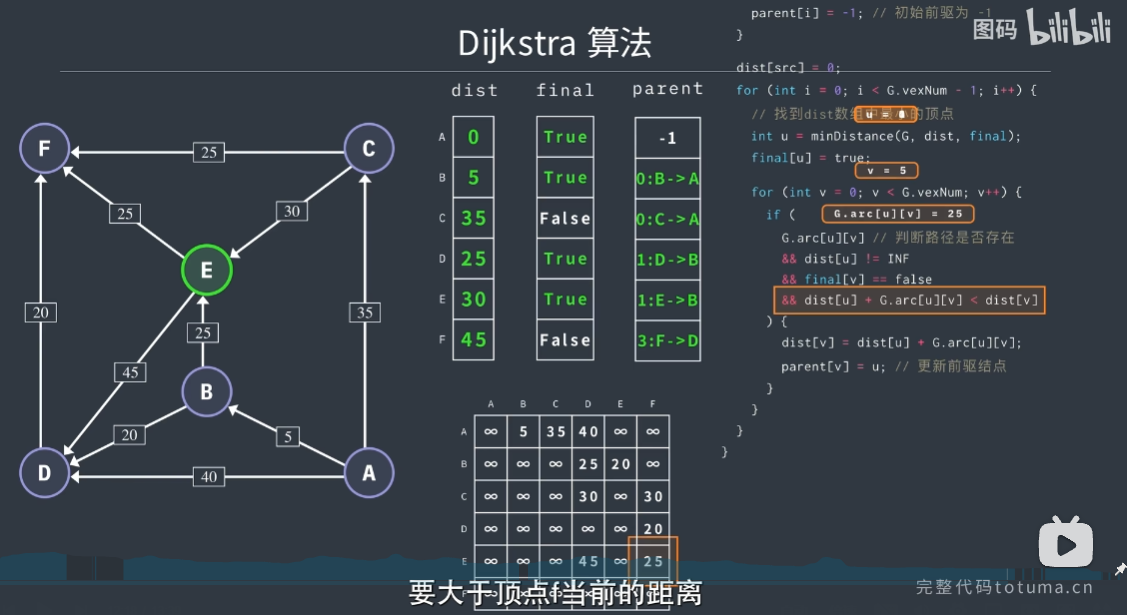
Task: Select graph node A
Action: pos(369,473)
